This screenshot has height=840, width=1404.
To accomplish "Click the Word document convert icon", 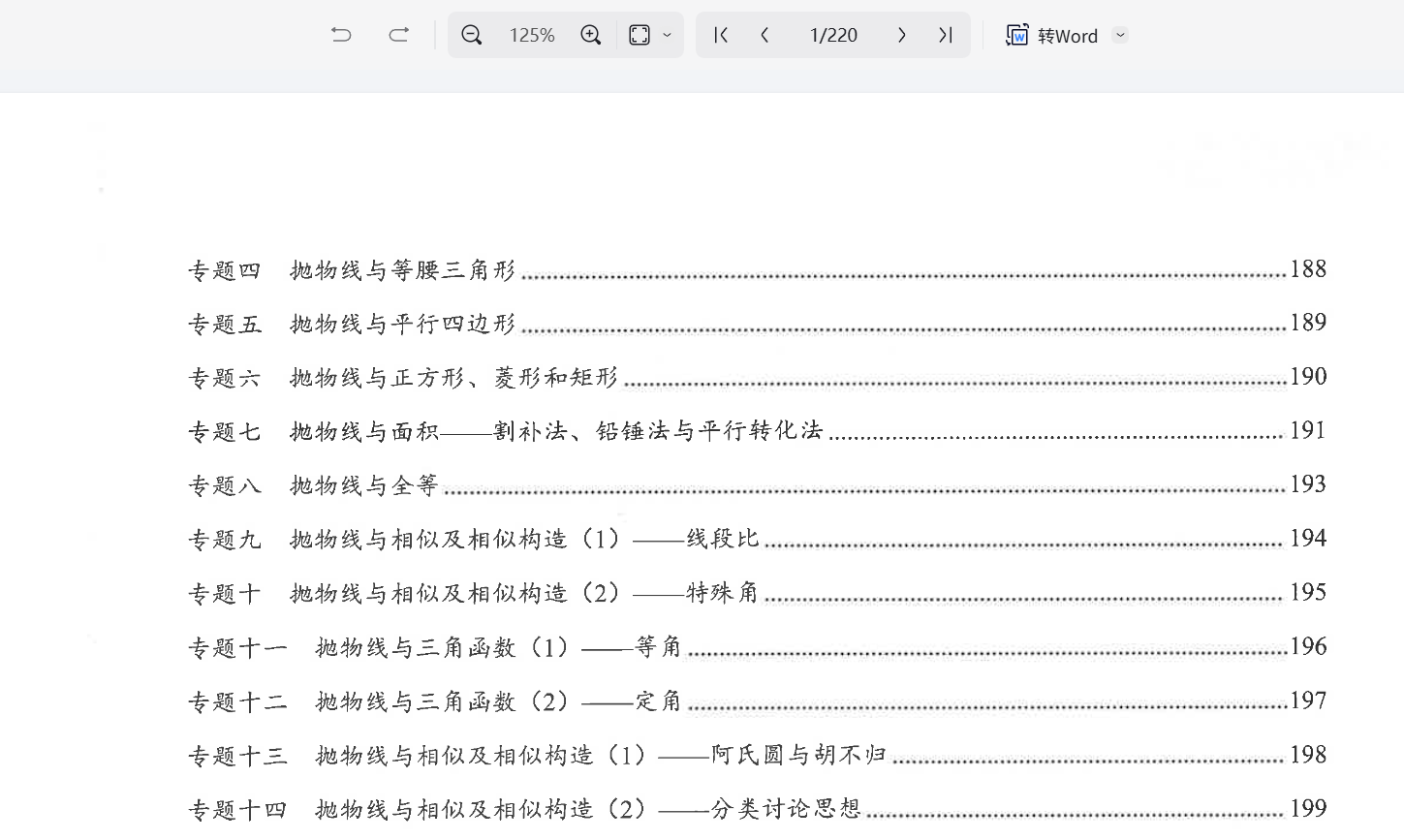I will pos(1016,35).
